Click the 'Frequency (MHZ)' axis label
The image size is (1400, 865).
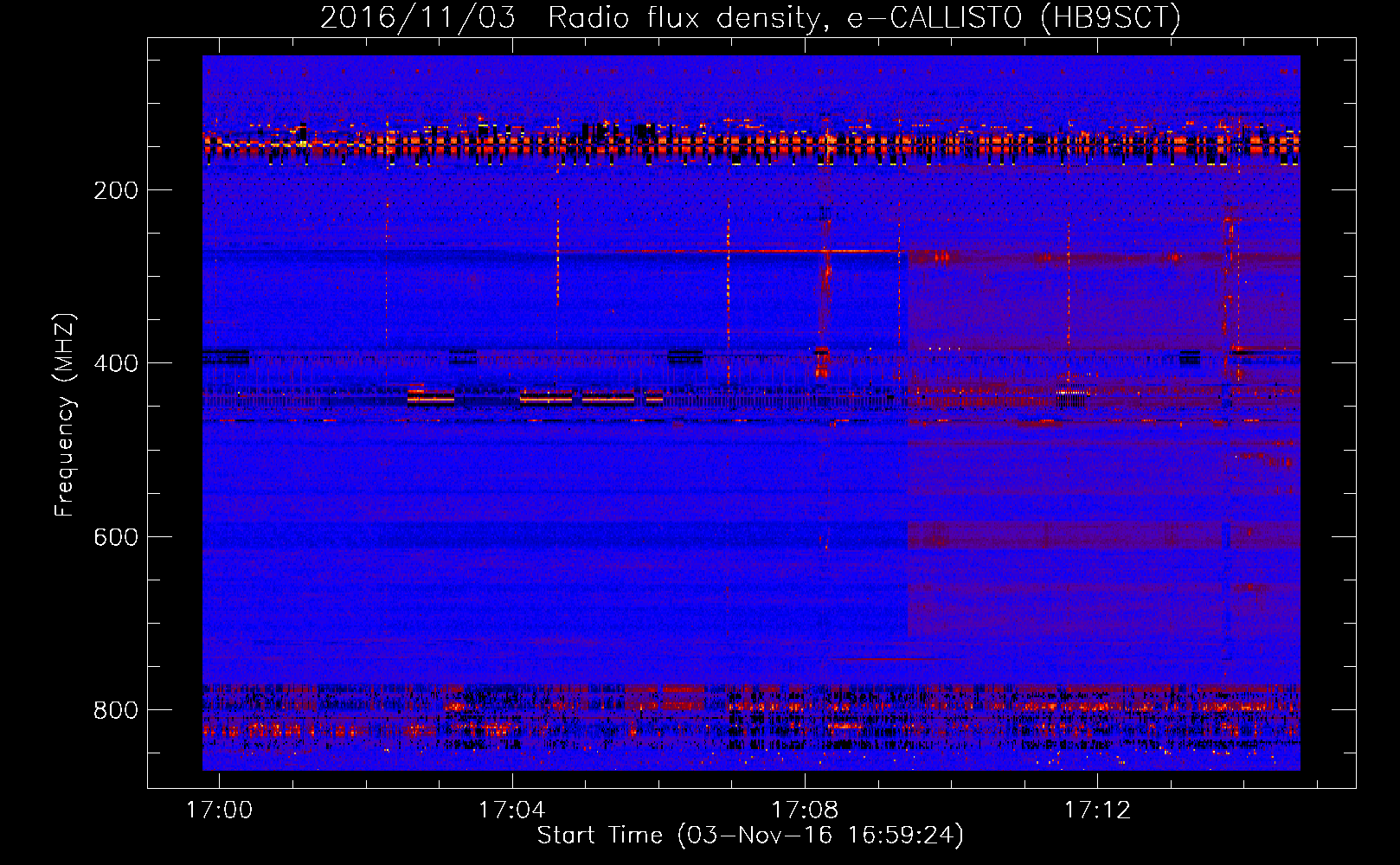click(x=65, y=414)
